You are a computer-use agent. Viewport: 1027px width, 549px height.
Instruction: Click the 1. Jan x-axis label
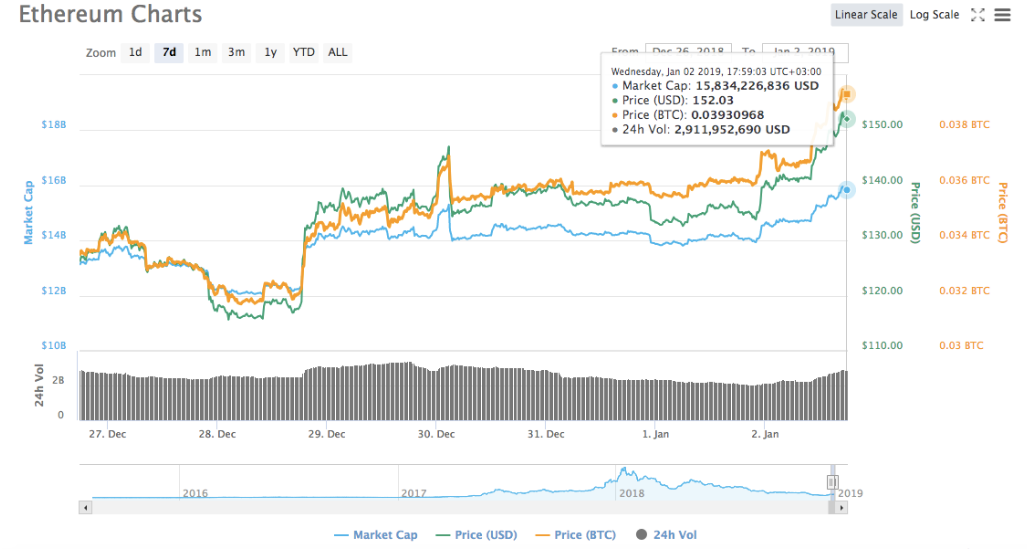click(x=656, y=434)
